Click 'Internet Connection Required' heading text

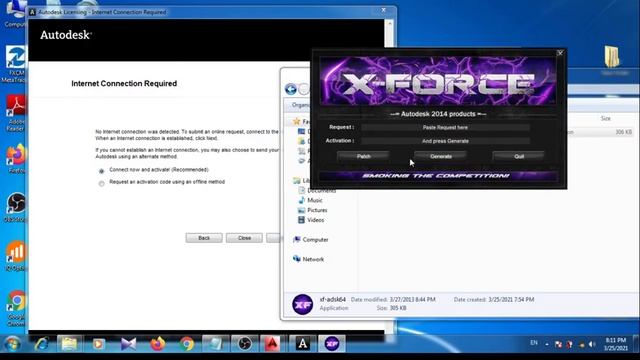point(124,84)
